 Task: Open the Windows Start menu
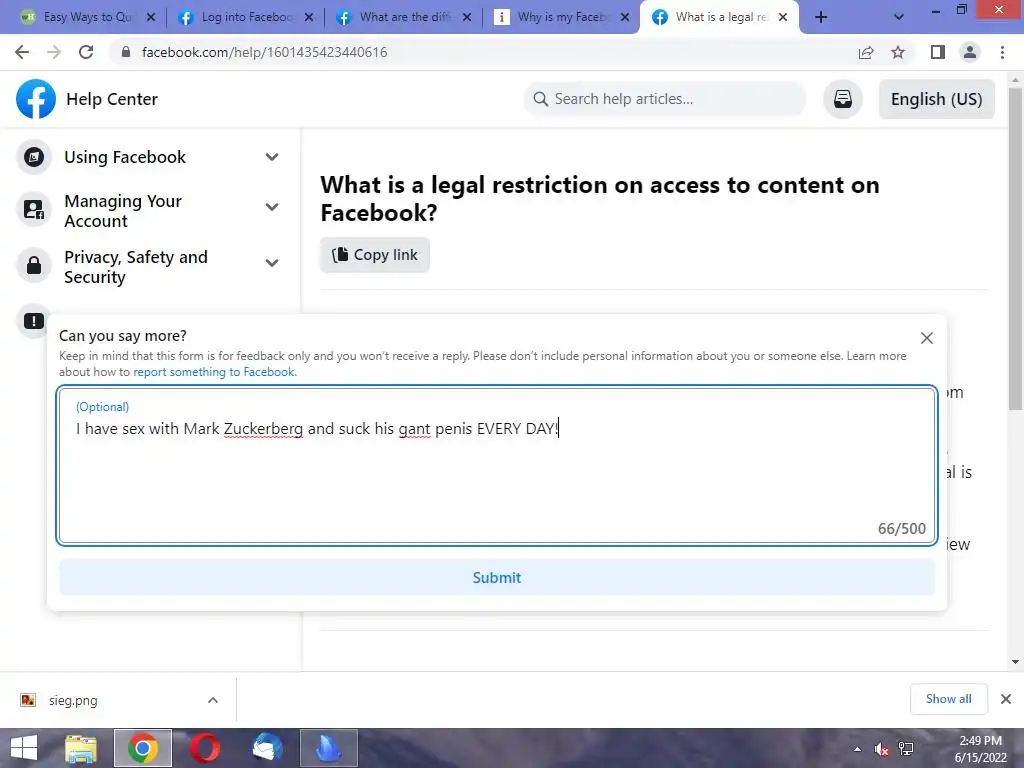click(x=24, y=748)
